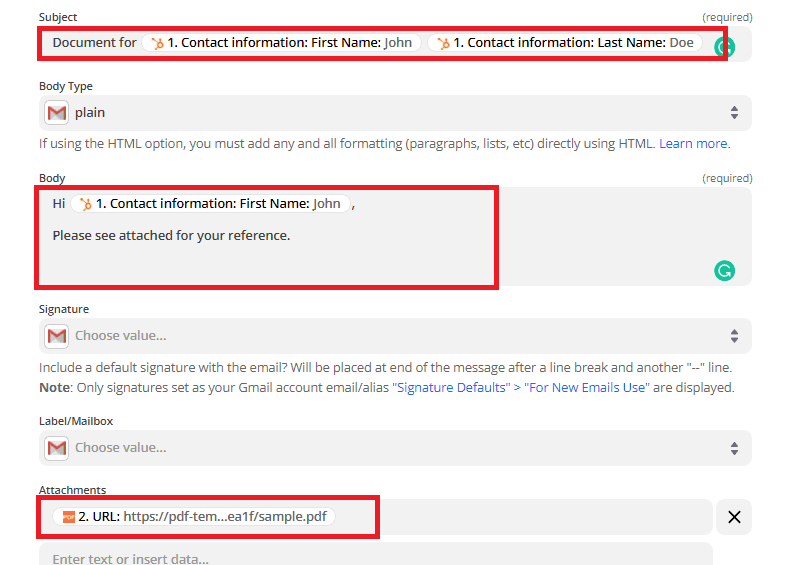Click the PDF icon on URL attachment pill
This screenshot has height=565, width=798.
coord(68,517)
